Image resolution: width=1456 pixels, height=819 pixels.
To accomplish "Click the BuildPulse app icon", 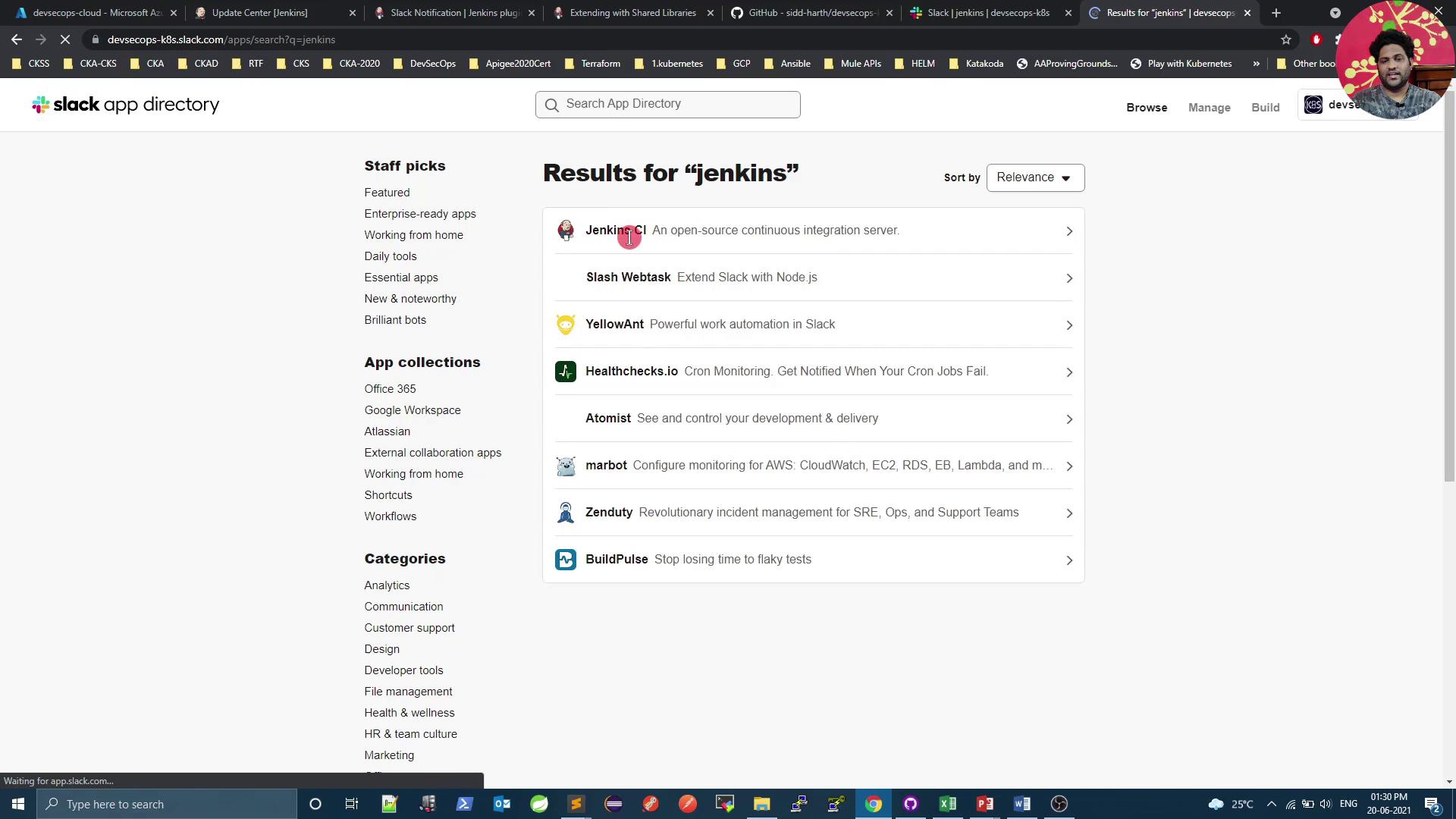I will [x=566, y=560].
